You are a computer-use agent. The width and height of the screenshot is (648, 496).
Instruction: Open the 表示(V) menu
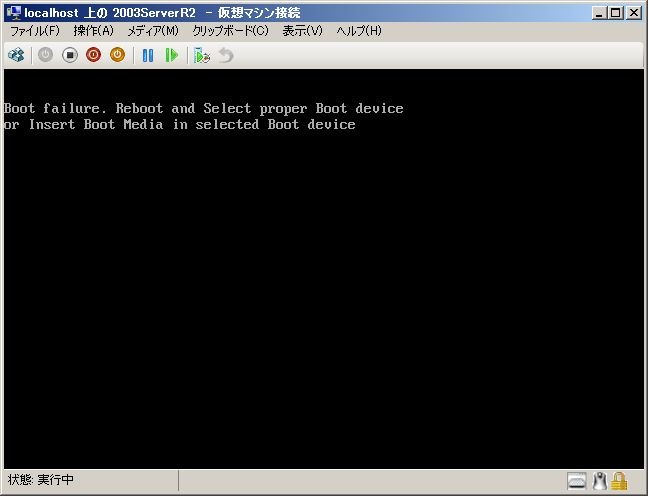pos(303,31)
